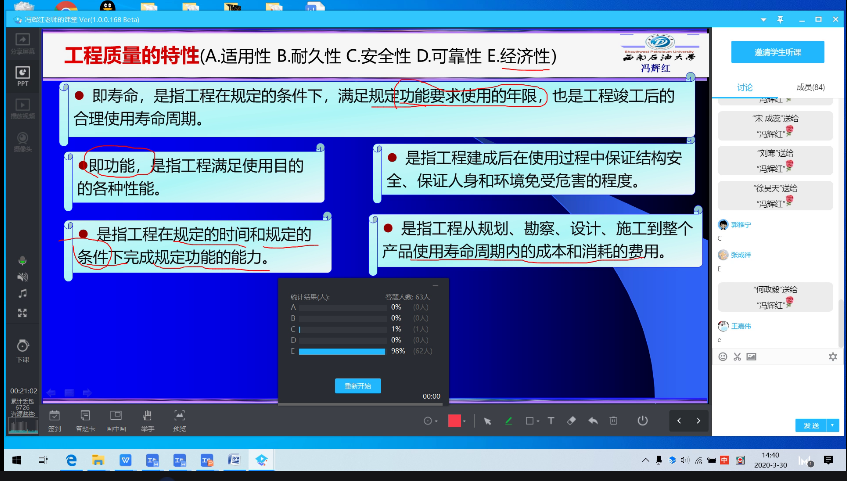Screen dimensions: 847x481
Task: Toggle fullscreen mode in left sidebar
Action: tap(22, 312)
